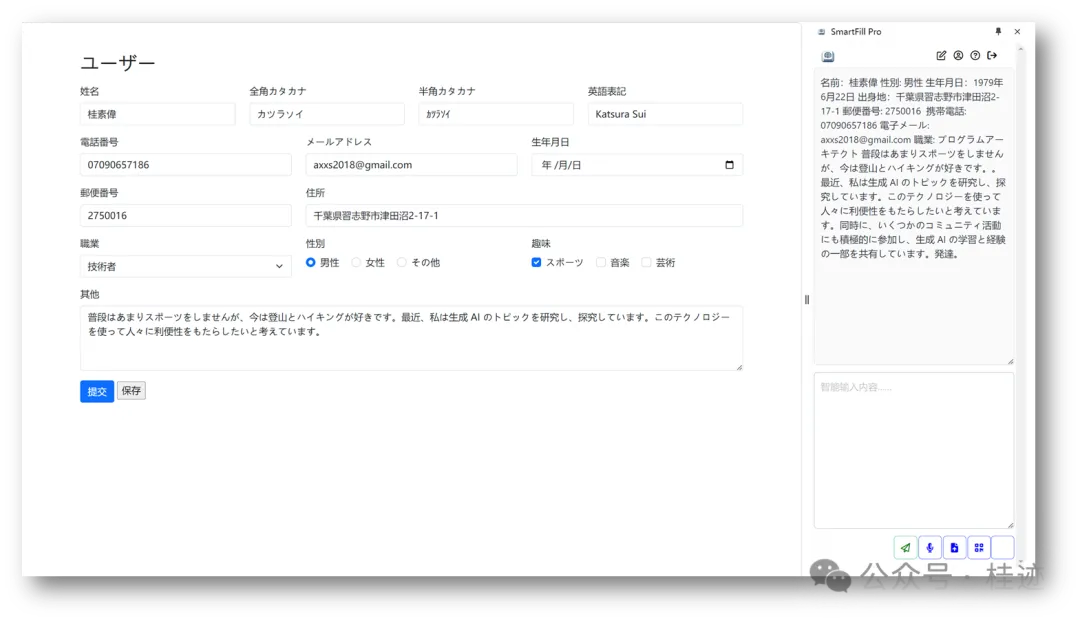The width and height of the screenshot is (1080, 621).
Task: Click the 電話番号 input field
Action: (x=185, y=165)
